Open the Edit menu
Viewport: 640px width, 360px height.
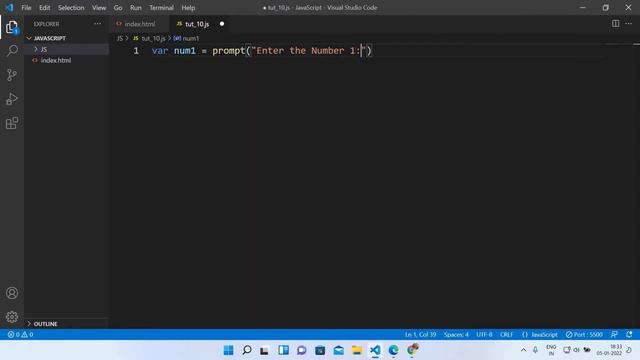[44, 8]
